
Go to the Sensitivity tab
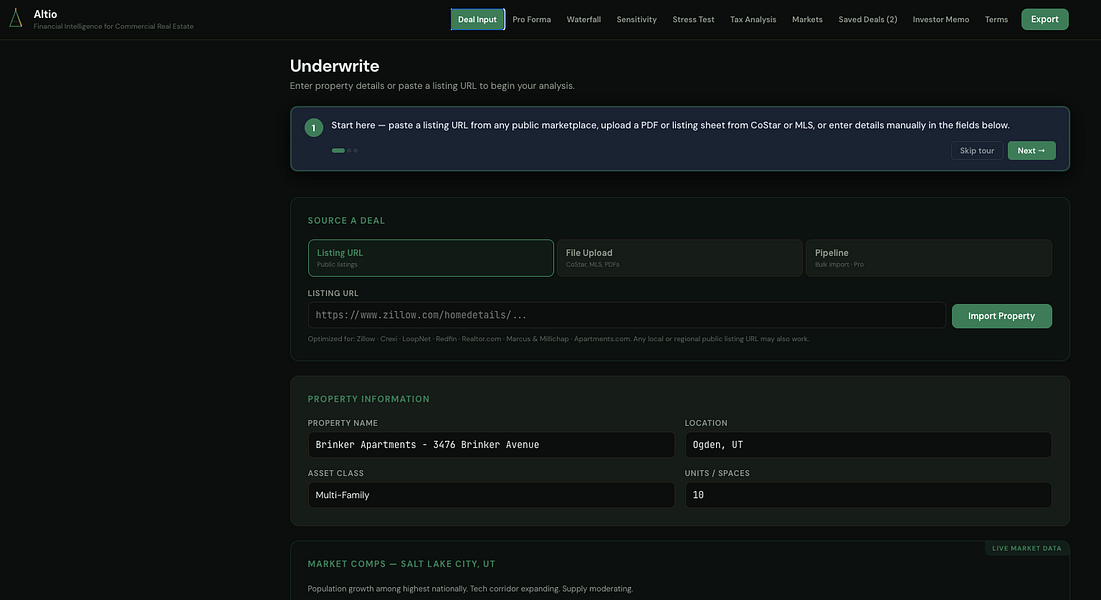point(637,20)
